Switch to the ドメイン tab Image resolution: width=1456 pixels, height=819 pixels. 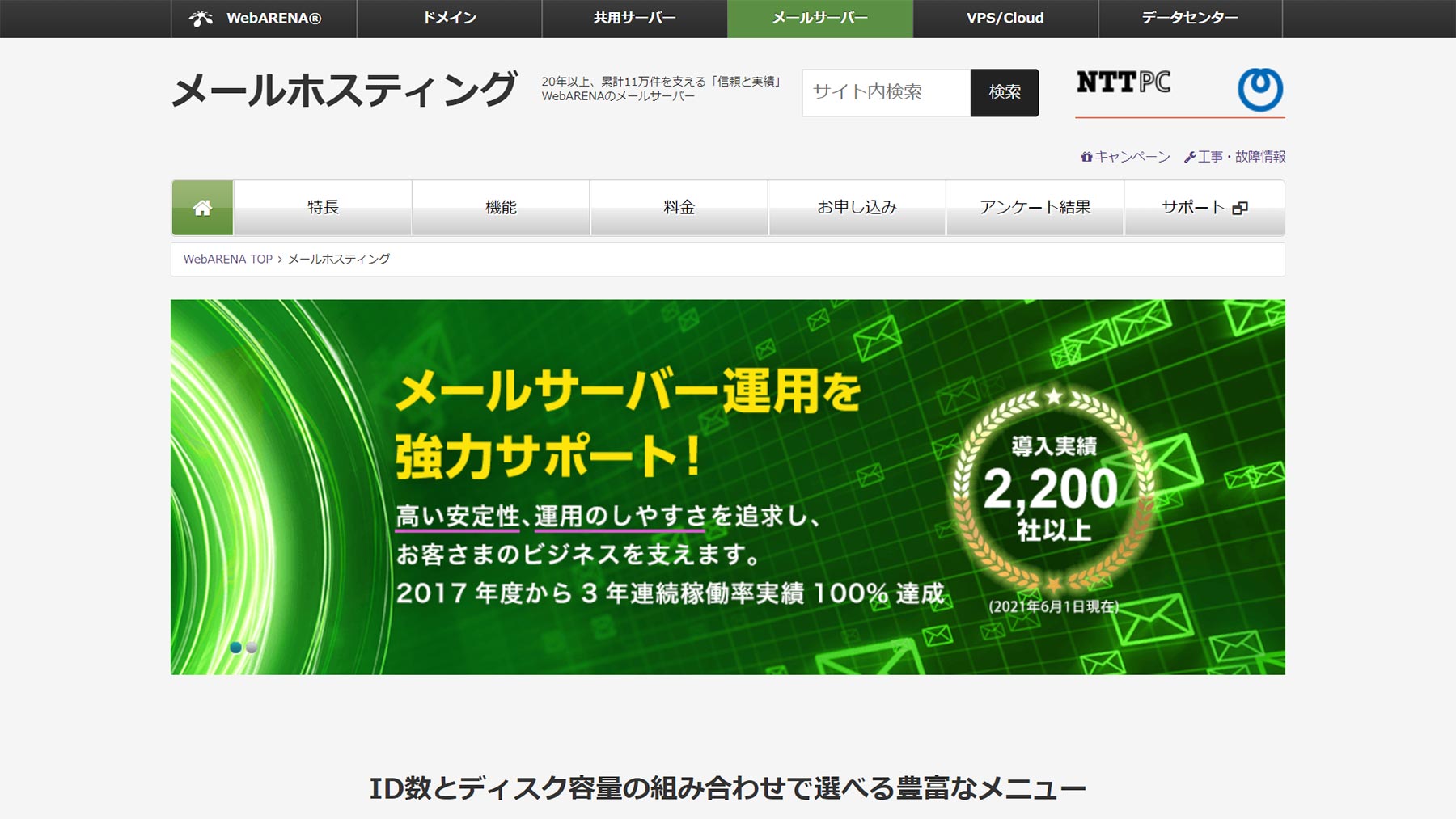click(x=449, y=16)
